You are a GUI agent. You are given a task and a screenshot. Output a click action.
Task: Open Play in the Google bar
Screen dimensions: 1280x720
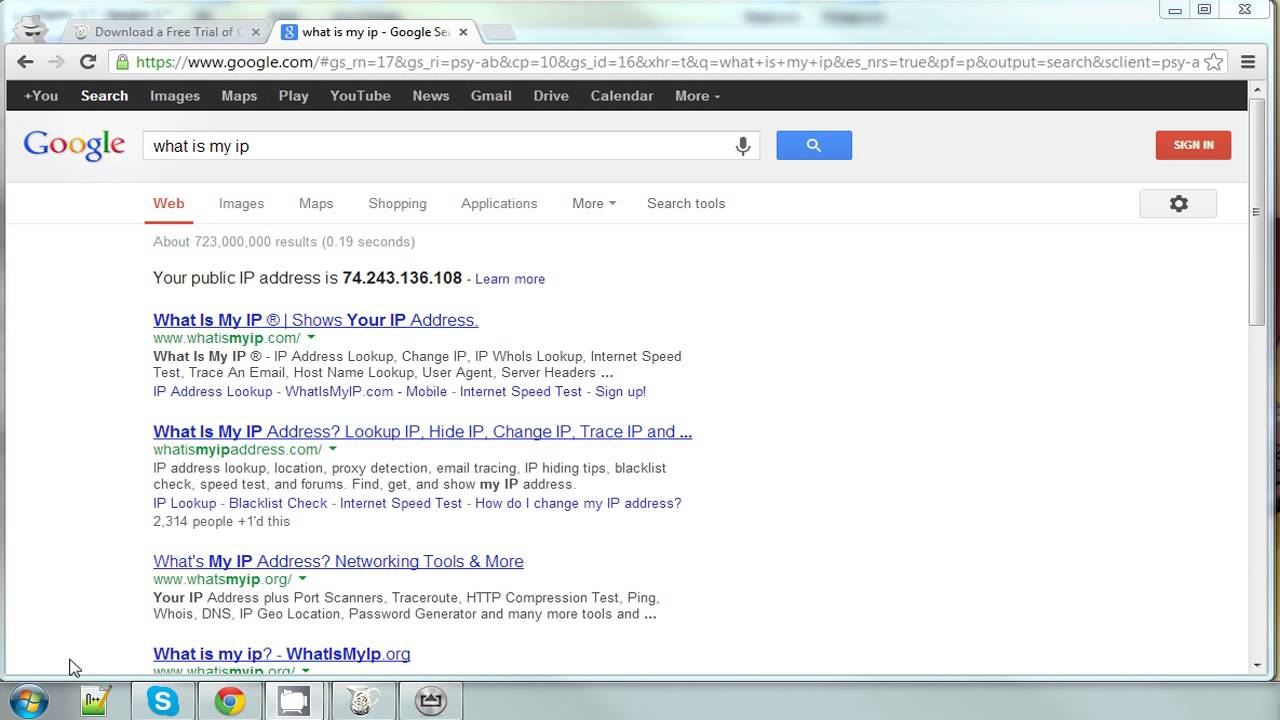(293, 96)
